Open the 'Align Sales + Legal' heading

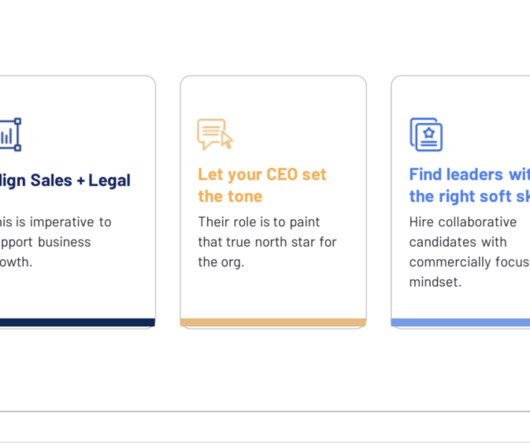coord(65,180)
